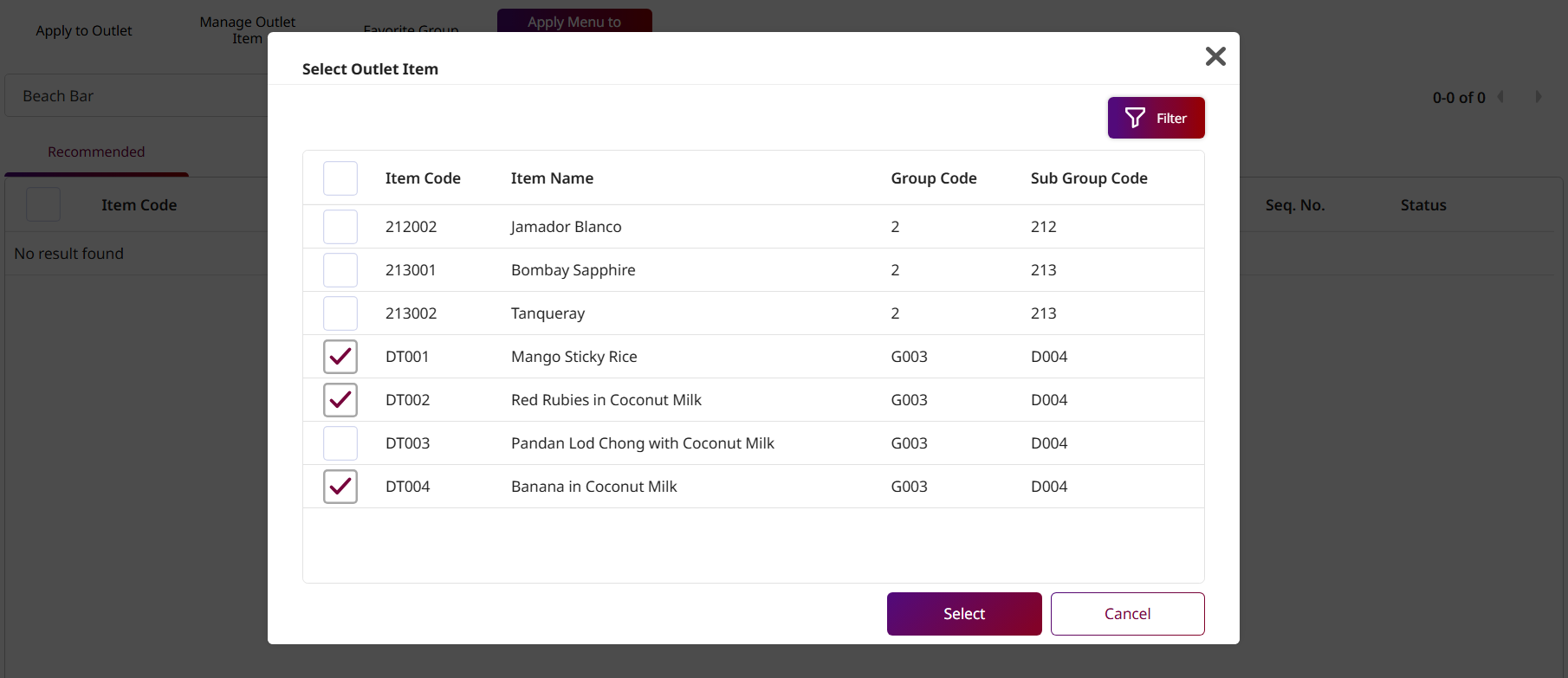
Task: Close the Select Outlet Item dialog
Action: tap(1215, 56)
